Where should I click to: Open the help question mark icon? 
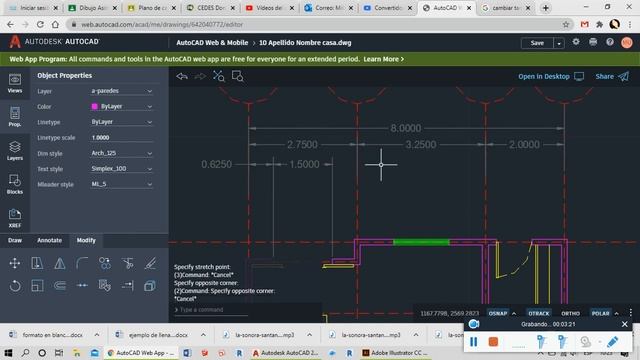point(610,42)
